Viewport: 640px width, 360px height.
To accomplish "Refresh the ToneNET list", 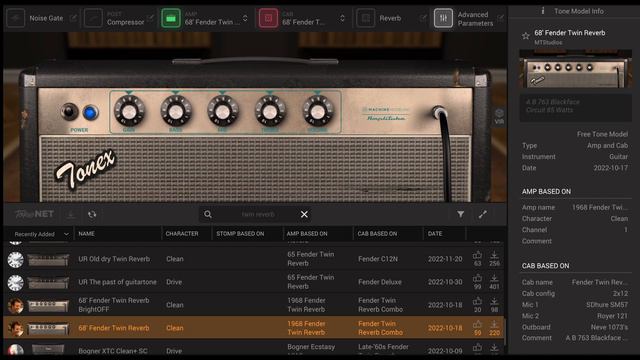I will pyautogui.click(x=92, y=214).
